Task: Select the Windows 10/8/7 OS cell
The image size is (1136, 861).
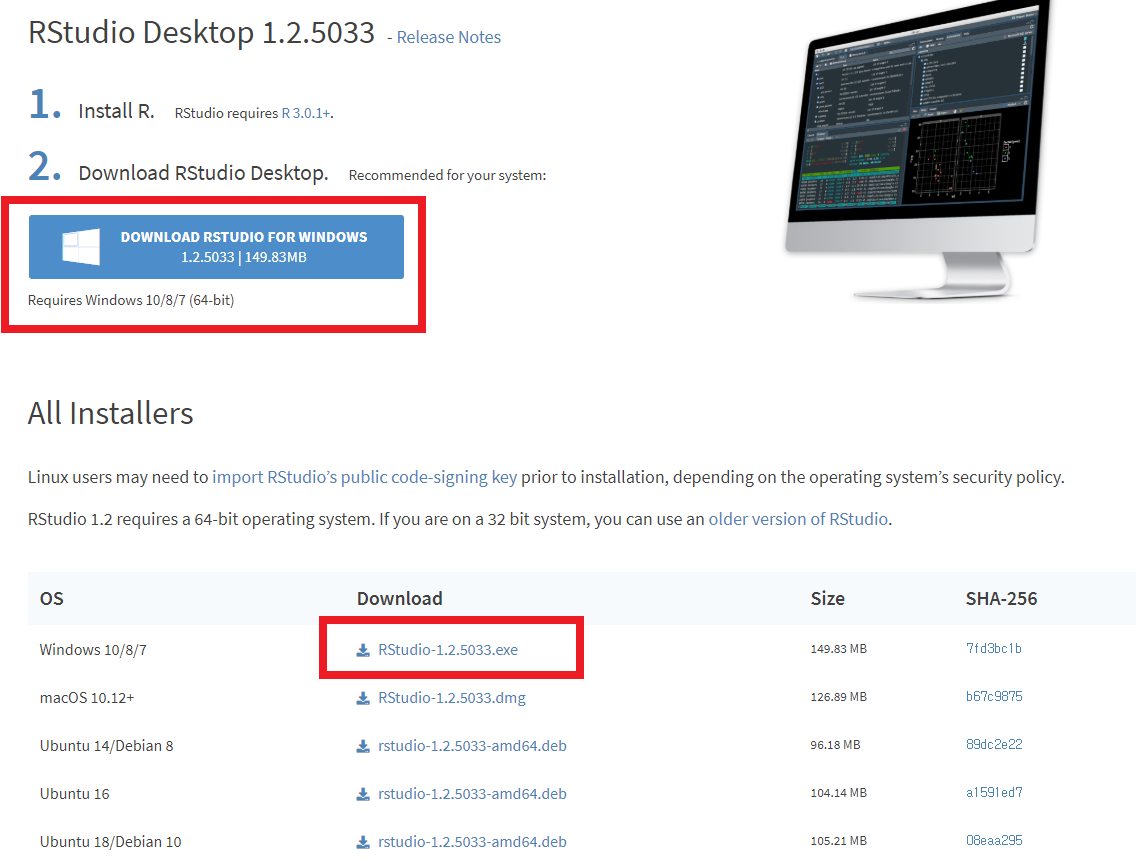Action: [x=93, y=649]
